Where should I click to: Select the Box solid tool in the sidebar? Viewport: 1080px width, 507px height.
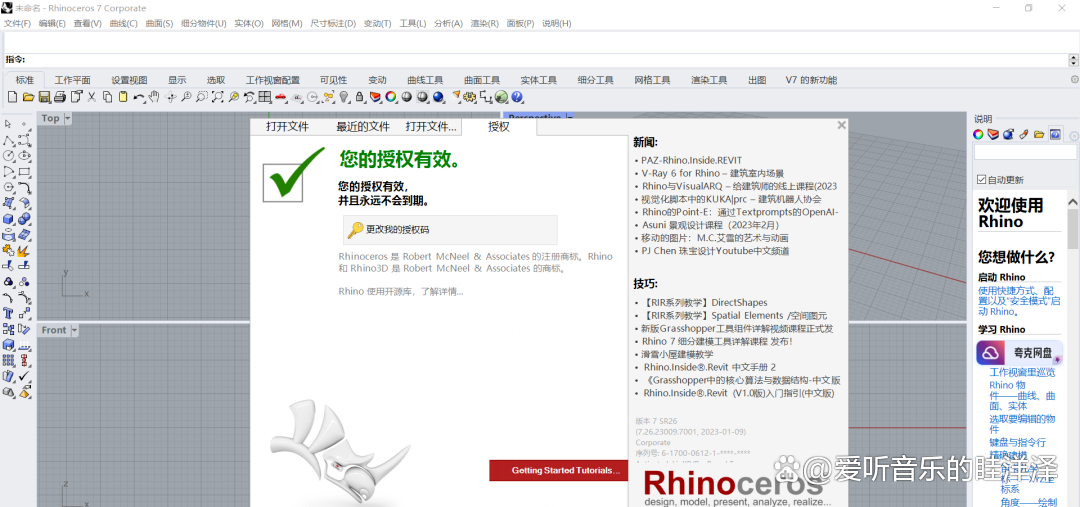[8, 219]
